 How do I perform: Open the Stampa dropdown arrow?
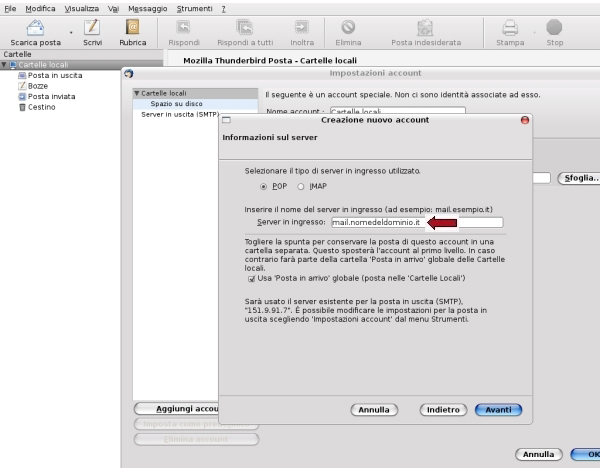coord(535,33)
